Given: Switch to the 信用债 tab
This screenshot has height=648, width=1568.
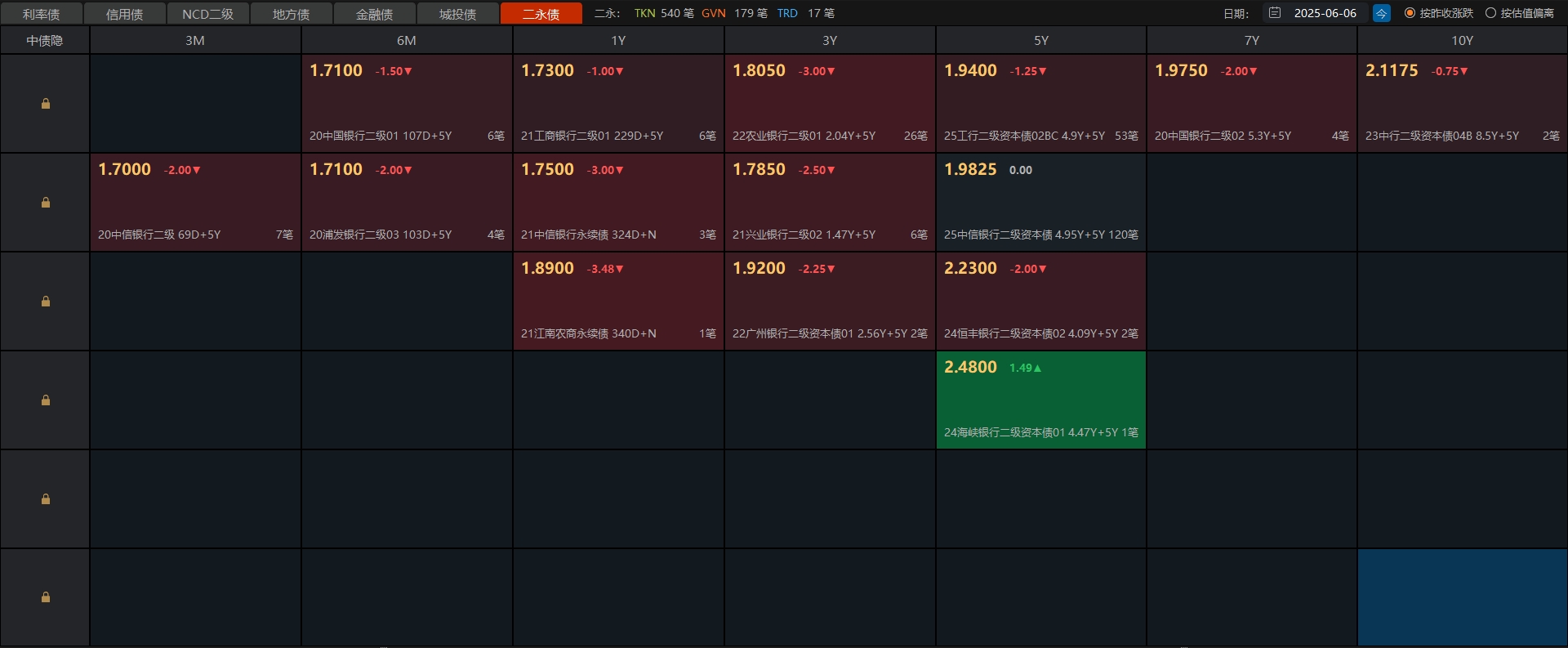Looking at the screenshot, I should 125,14.
